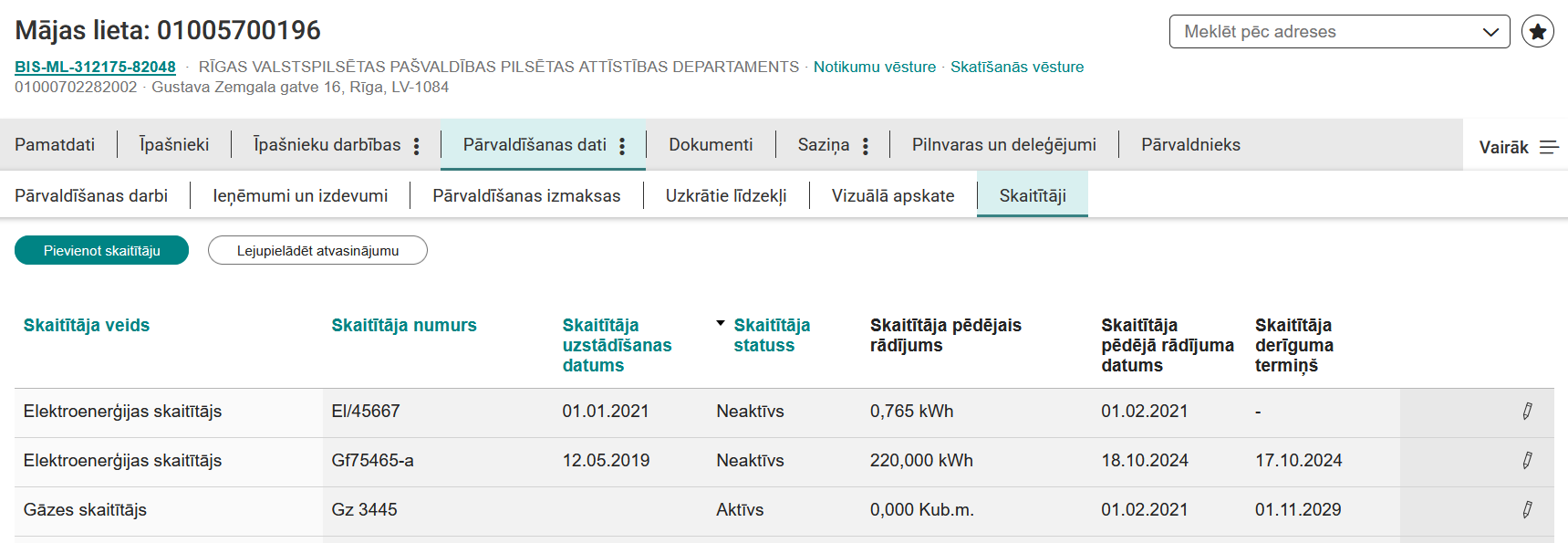Click the reading 0,765 kWh
The height and width of the screenshot is (543, 1568).
912,412
